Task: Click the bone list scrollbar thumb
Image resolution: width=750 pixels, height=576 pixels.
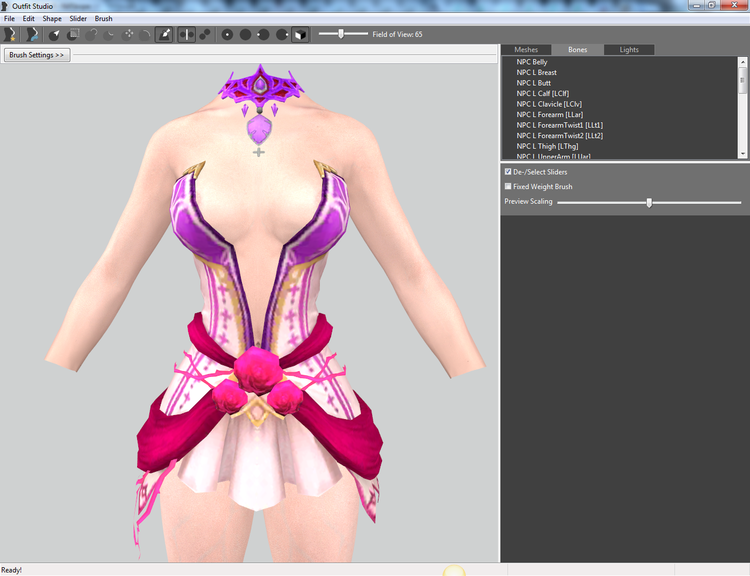Action: tap(742, 80)
